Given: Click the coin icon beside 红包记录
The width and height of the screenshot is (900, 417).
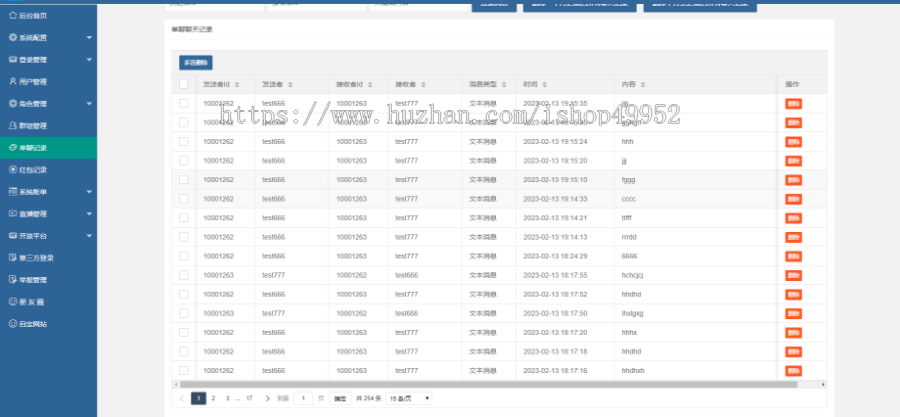Looking at the screenshot, I should (x=13, y=170).
